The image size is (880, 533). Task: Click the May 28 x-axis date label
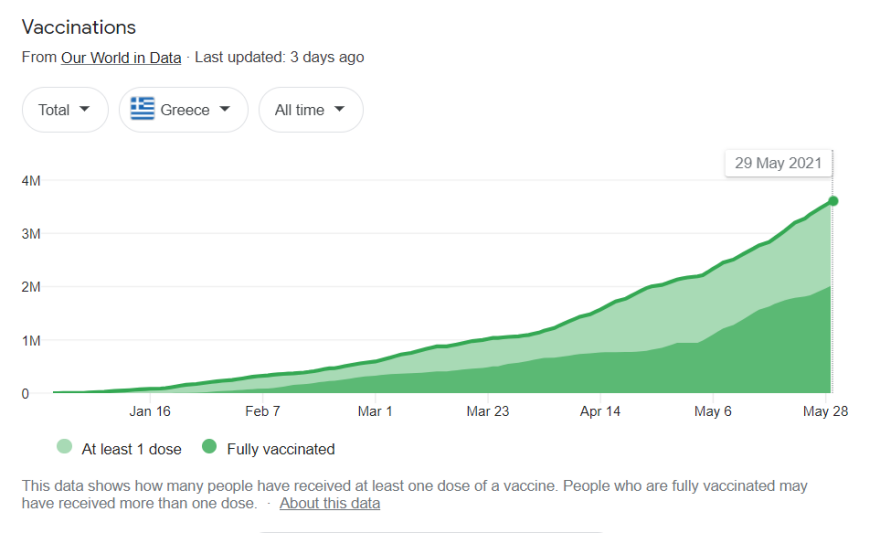(826, 411)
